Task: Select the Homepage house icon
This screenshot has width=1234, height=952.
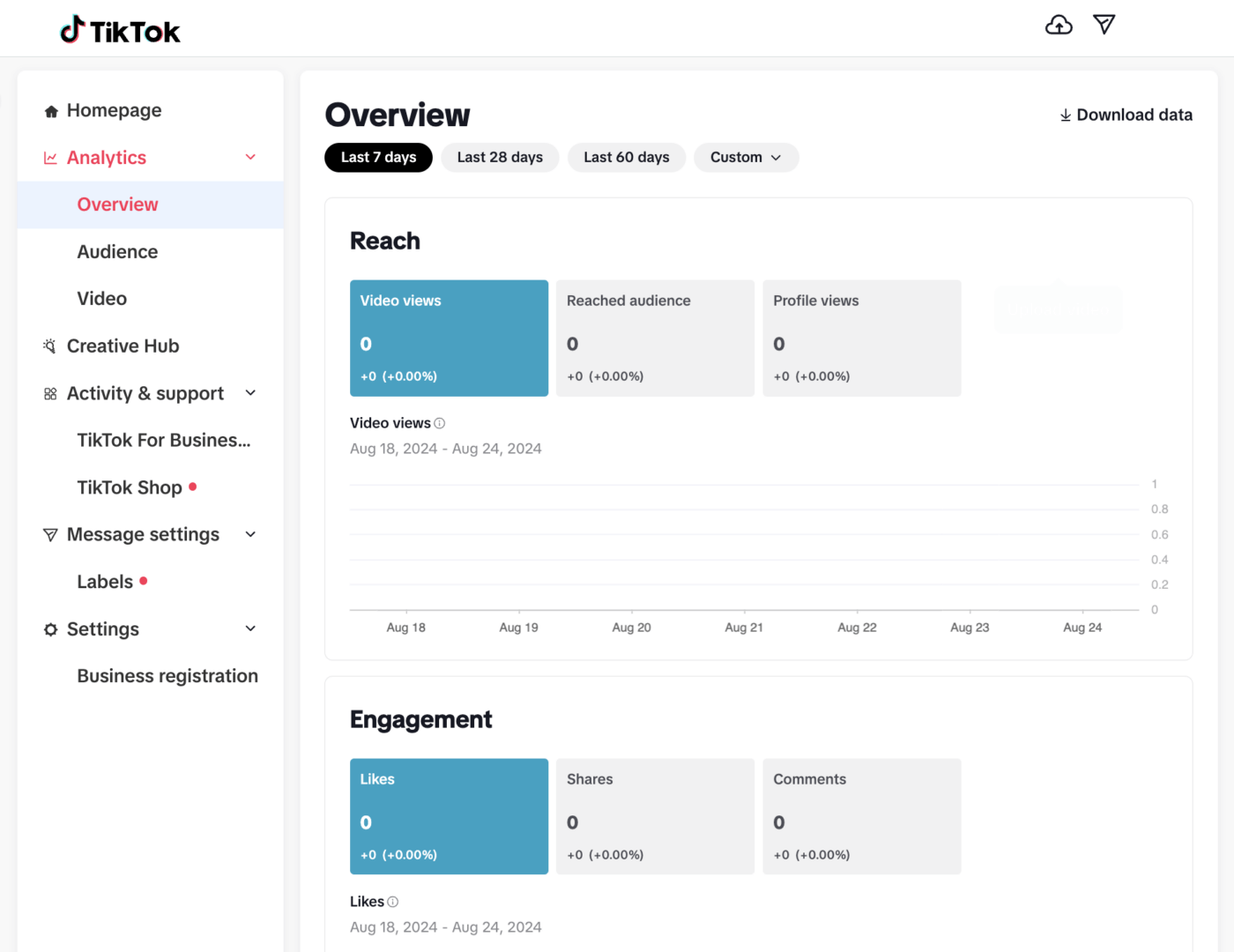Action: pos(50,109)
